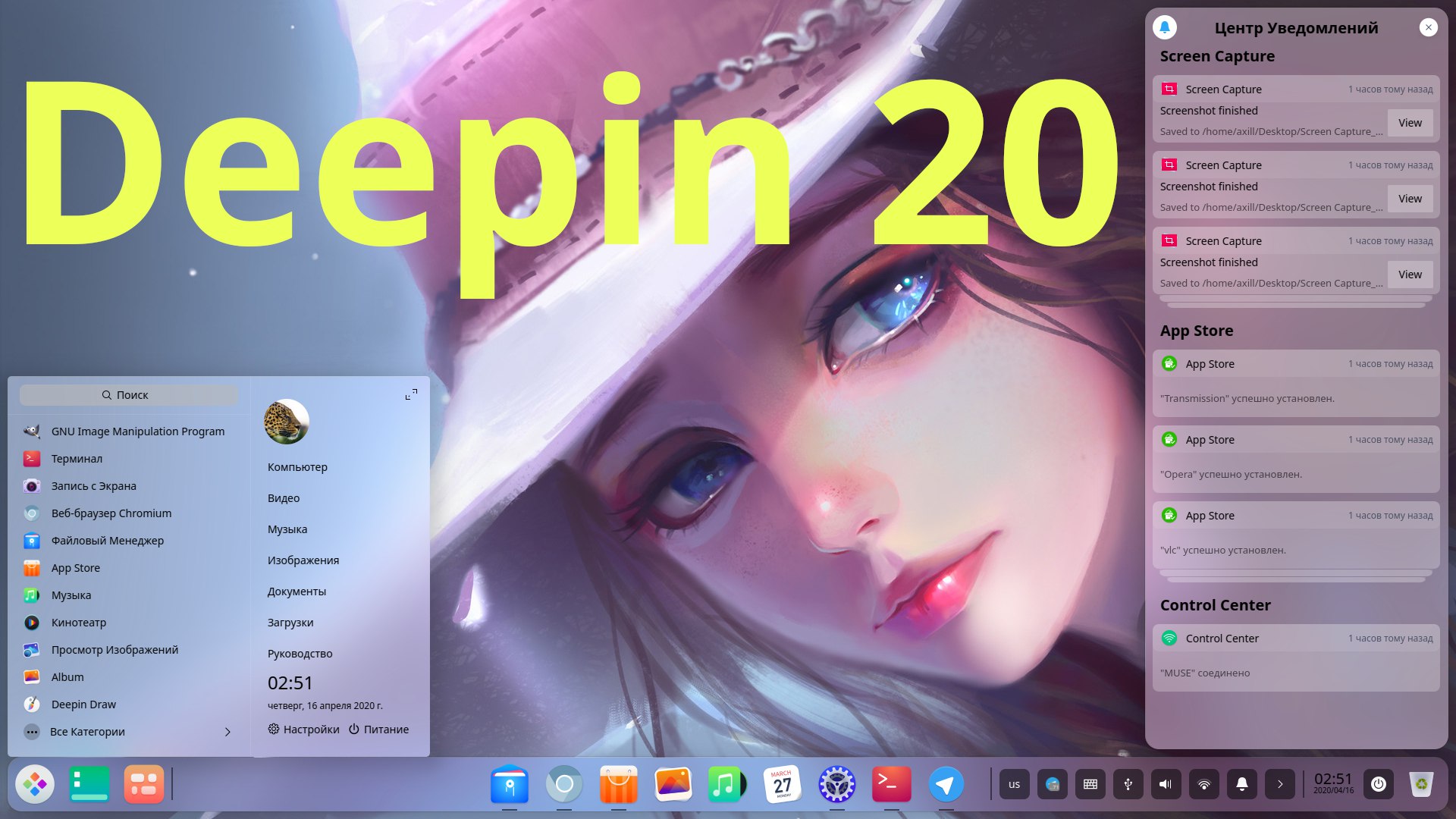This screenshot has height=819, width=1456.
Task: Click the bell icon in Notification Center header
Action: (1165, 27)
